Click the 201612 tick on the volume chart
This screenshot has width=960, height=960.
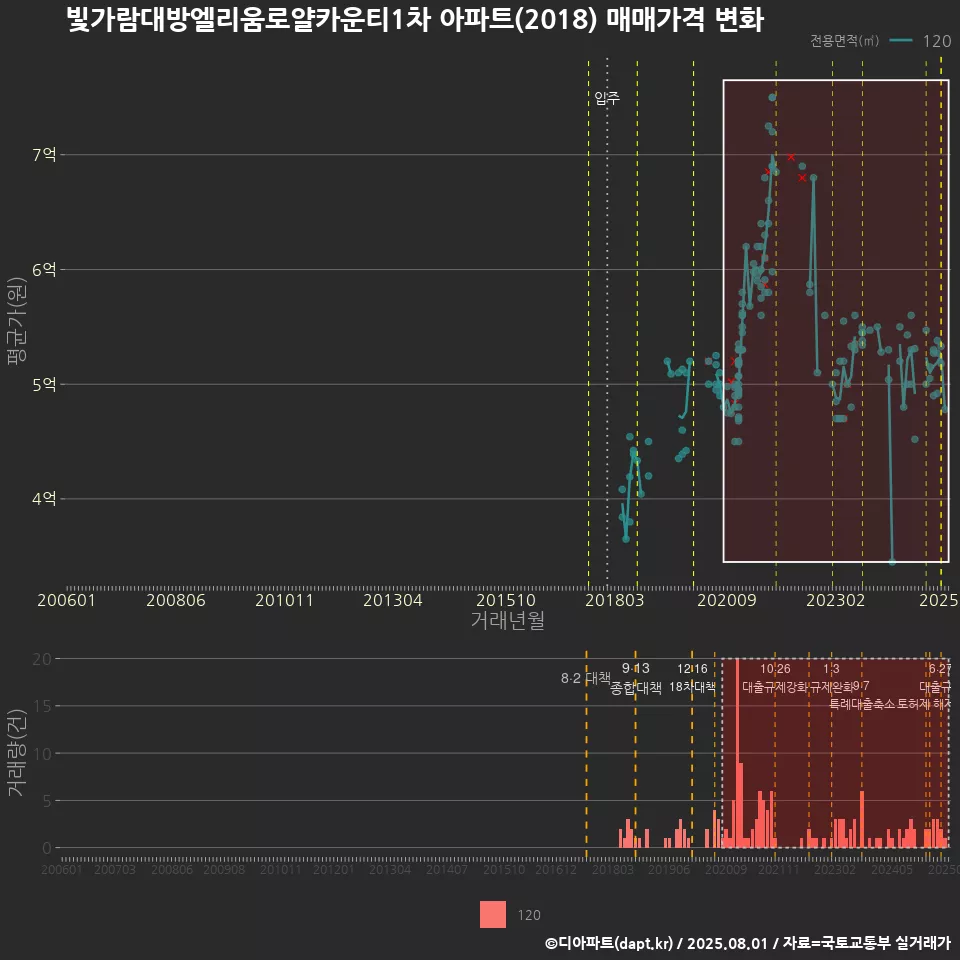click(556, 869)
